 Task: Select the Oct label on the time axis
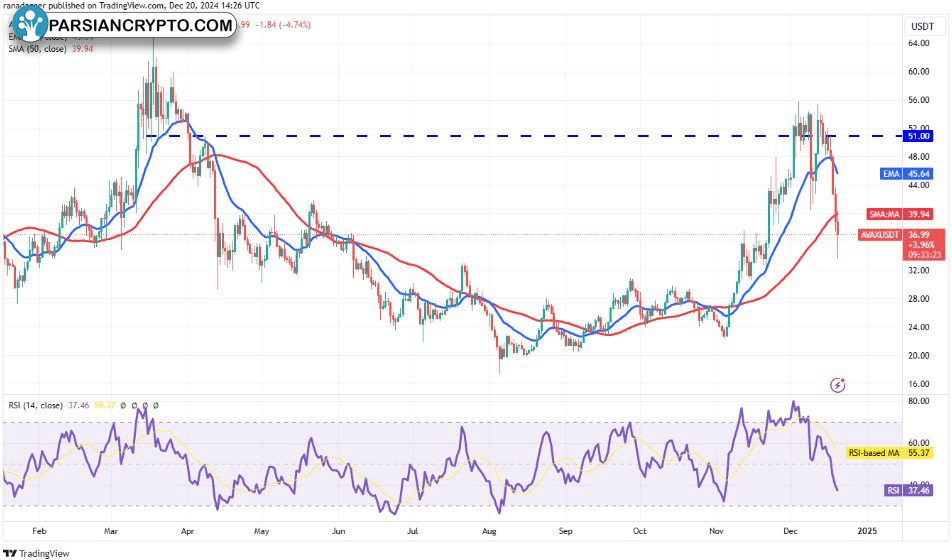639,531
